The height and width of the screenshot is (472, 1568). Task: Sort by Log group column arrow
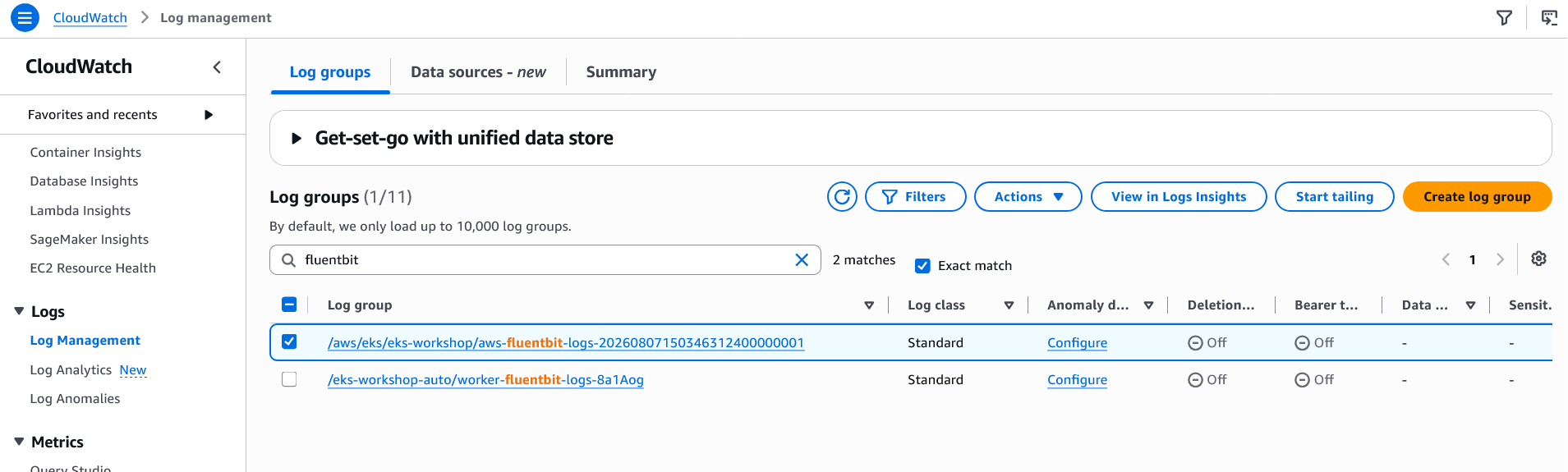(869, 305)
